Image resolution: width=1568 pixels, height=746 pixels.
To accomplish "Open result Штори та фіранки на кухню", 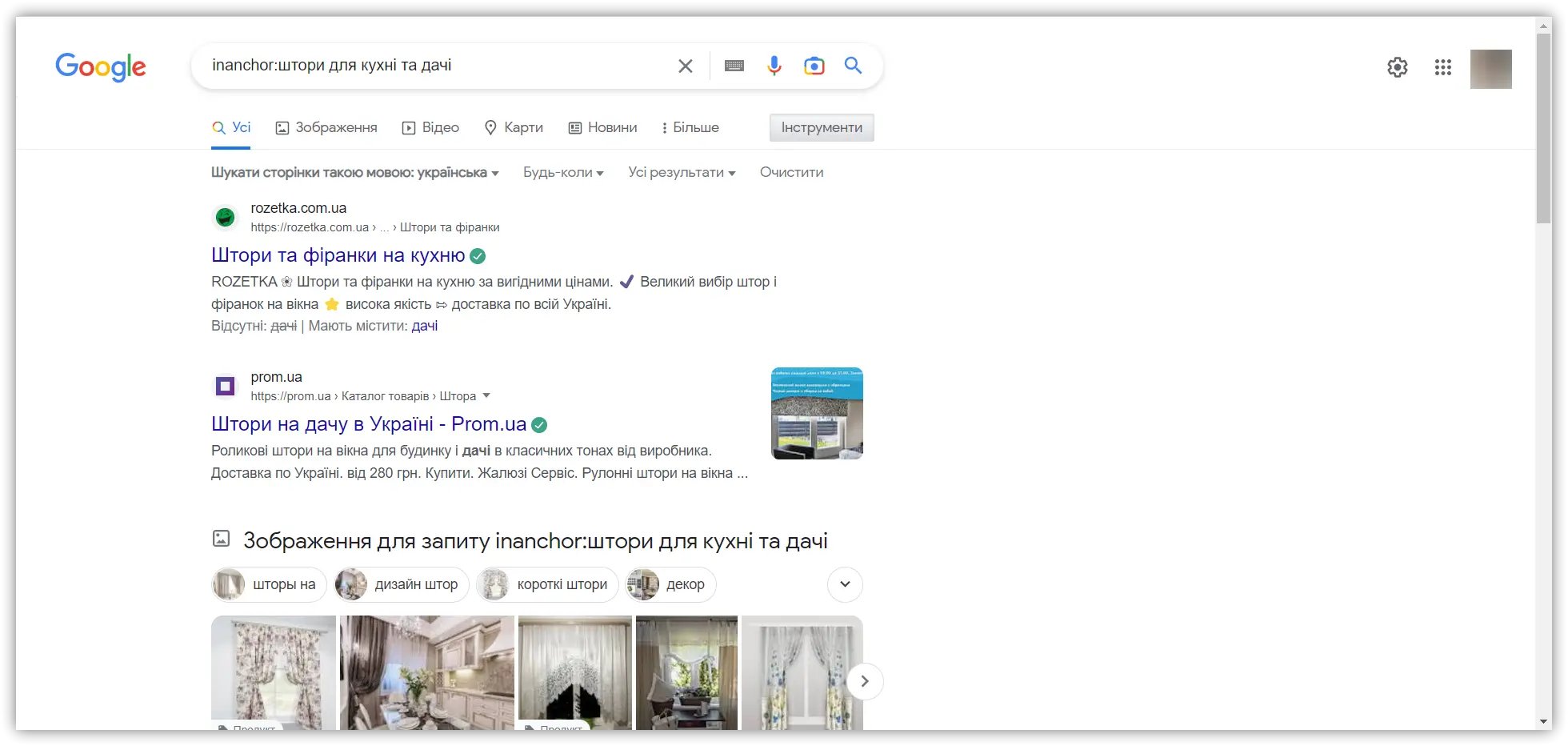I will [x=338, y=255].
